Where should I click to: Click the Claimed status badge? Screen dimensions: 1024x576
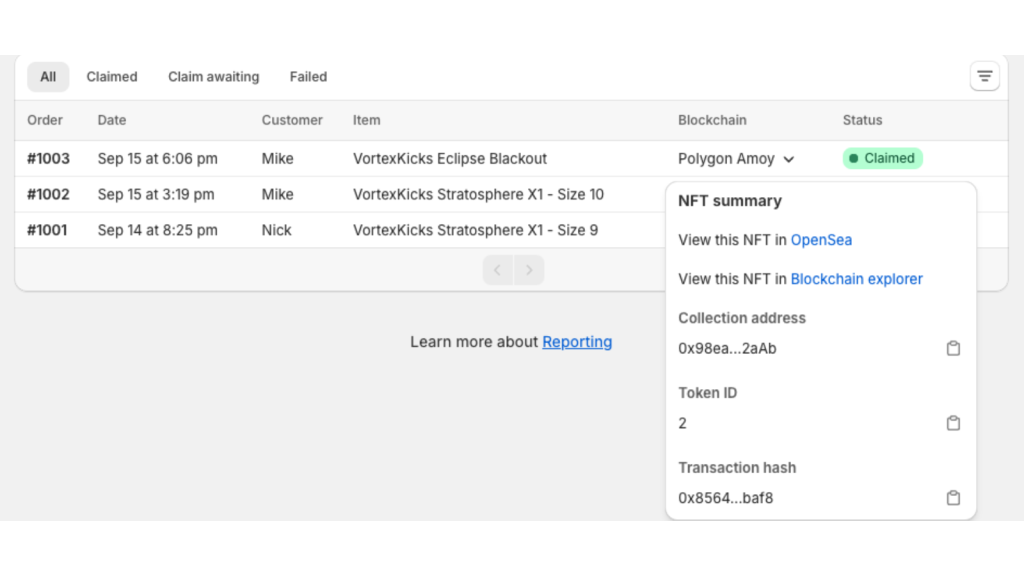tap(882, 158)
